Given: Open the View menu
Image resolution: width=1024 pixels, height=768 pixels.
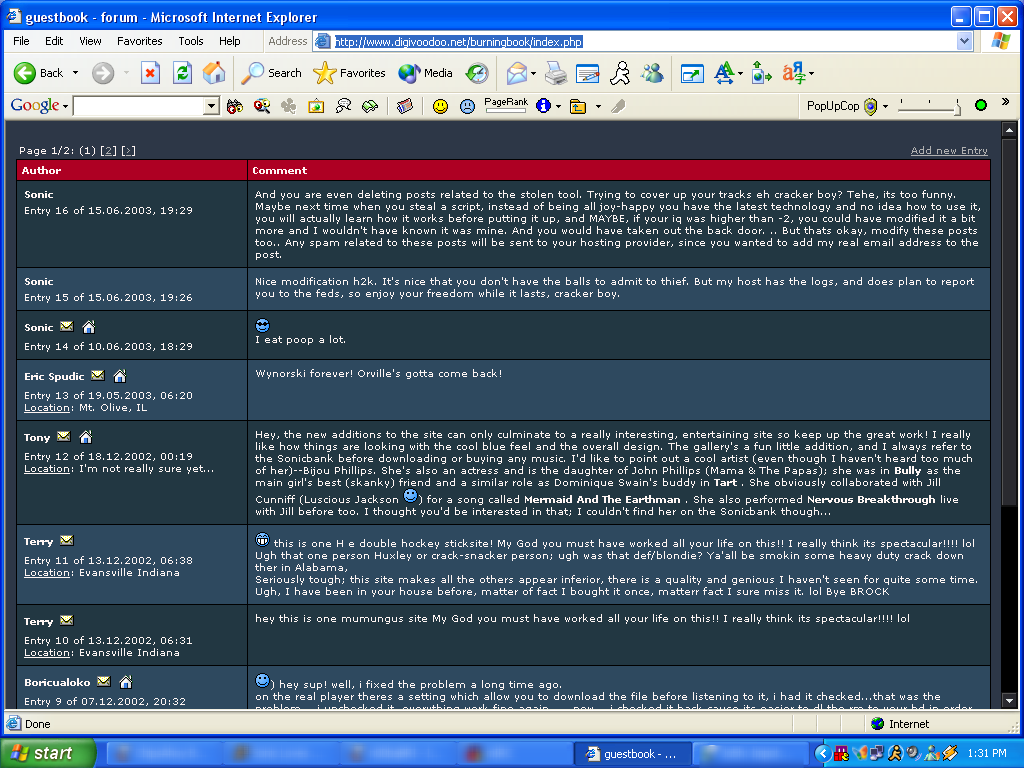Looking at the screenshot, I should tap(90, 41).
